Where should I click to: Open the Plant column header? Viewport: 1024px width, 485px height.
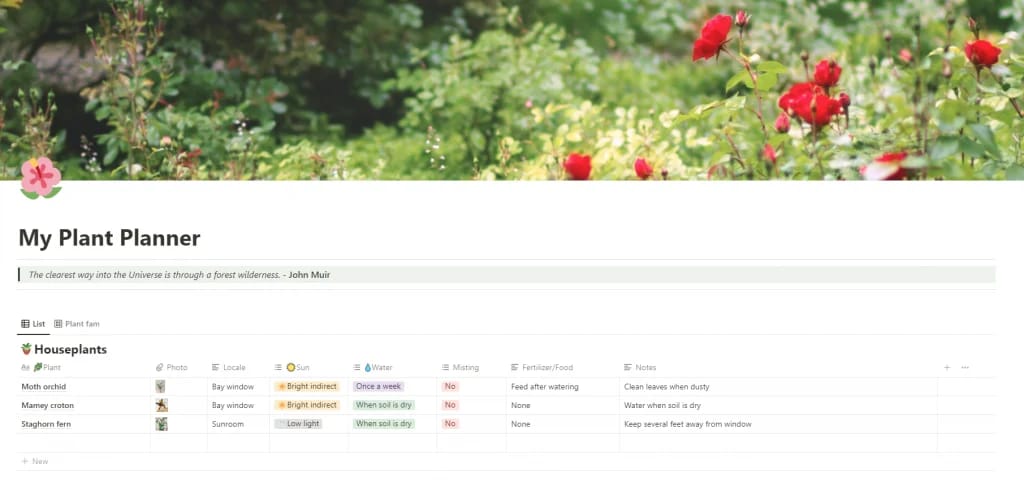click(x=42, y=368)
